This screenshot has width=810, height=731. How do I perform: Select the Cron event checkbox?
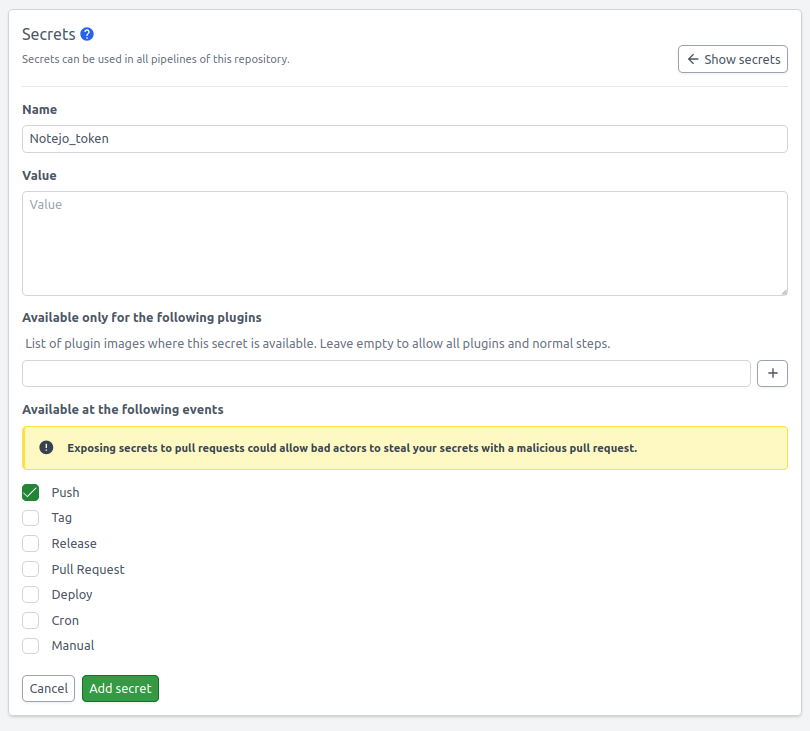click(x=31, y=621)
